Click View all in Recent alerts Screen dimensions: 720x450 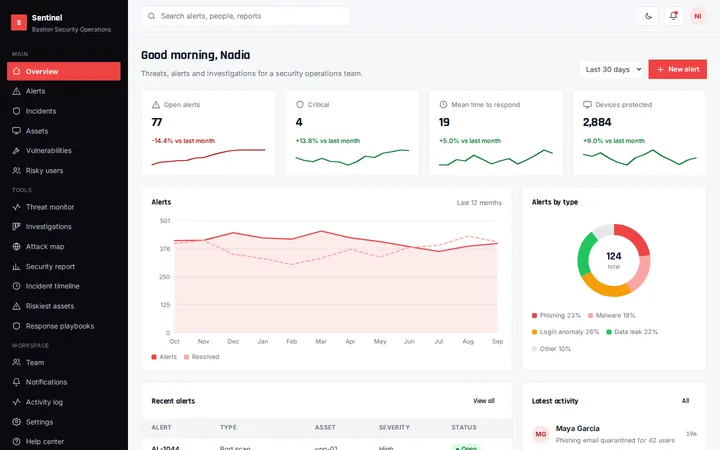pos(484,401)
